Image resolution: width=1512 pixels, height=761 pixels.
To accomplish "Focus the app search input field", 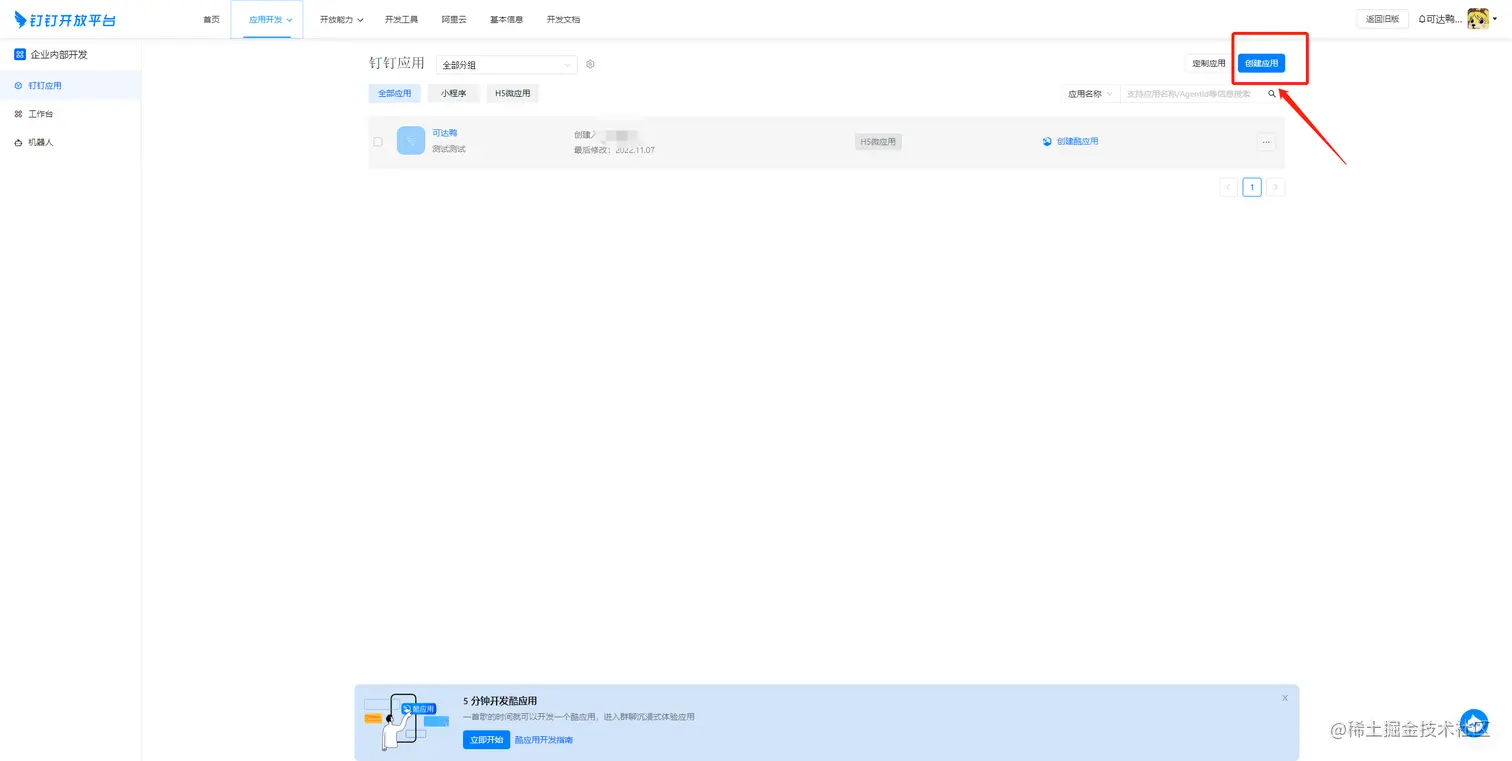I will pyautogui.click(x=1192, y=93).
